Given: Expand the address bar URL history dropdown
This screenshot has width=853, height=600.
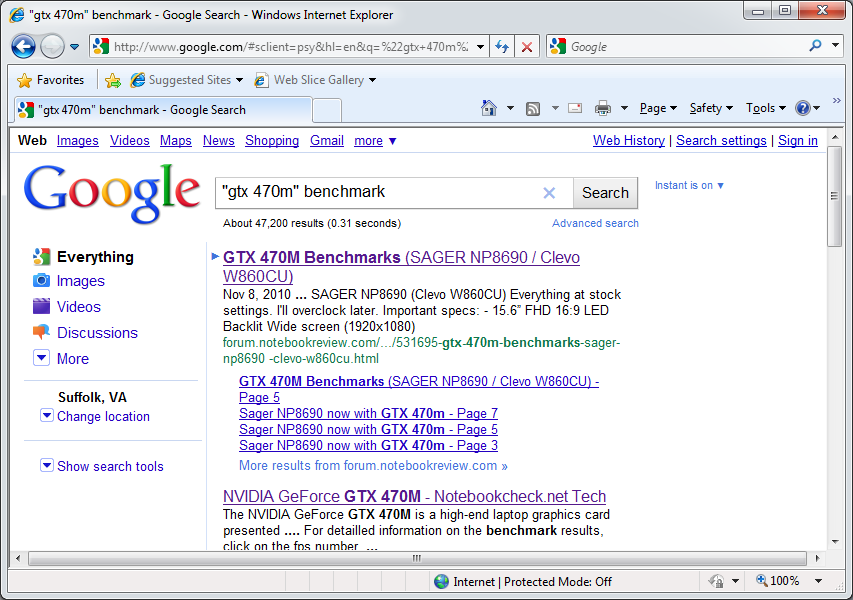Looking at the screenshot, I should [x=480, y=47].
